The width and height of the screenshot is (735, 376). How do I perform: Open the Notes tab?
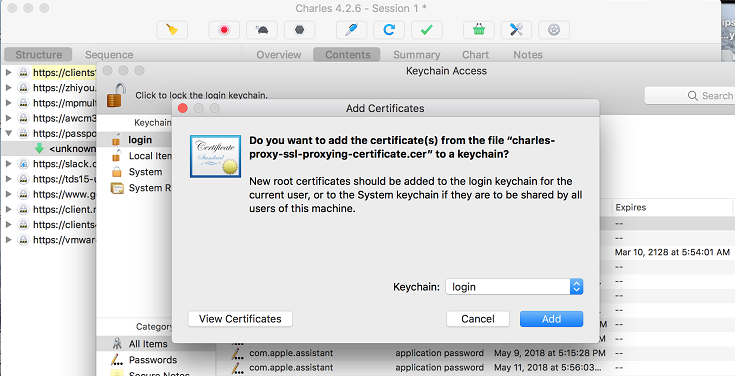coord(527,54)
